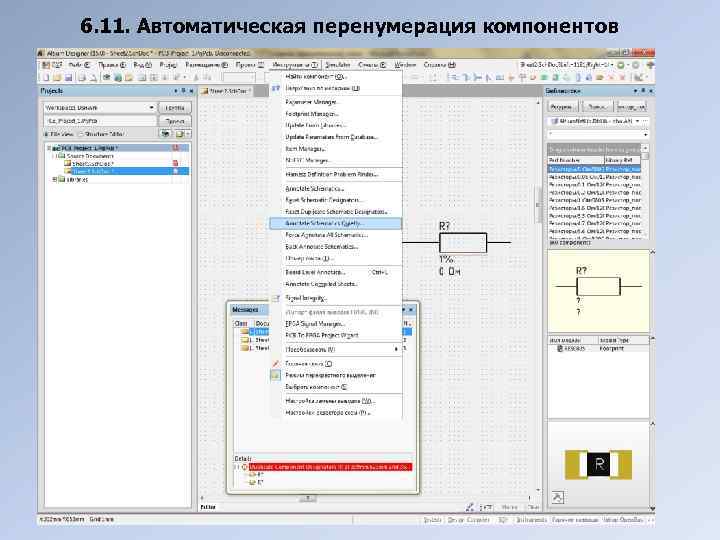Select the first resistor in component list
This screenshot has height=540, width=720.
pyautogui.click(x=594, y=169)
